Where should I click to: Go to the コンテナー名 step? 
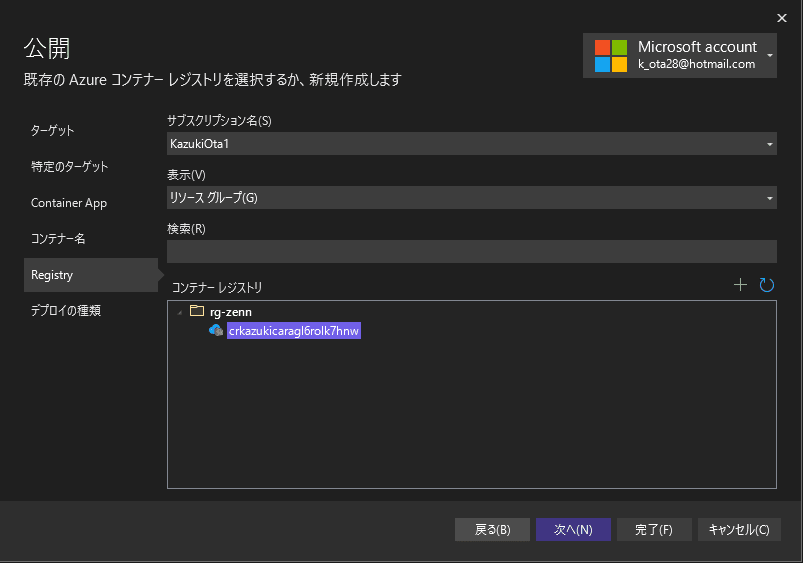[x=58, y=239]
